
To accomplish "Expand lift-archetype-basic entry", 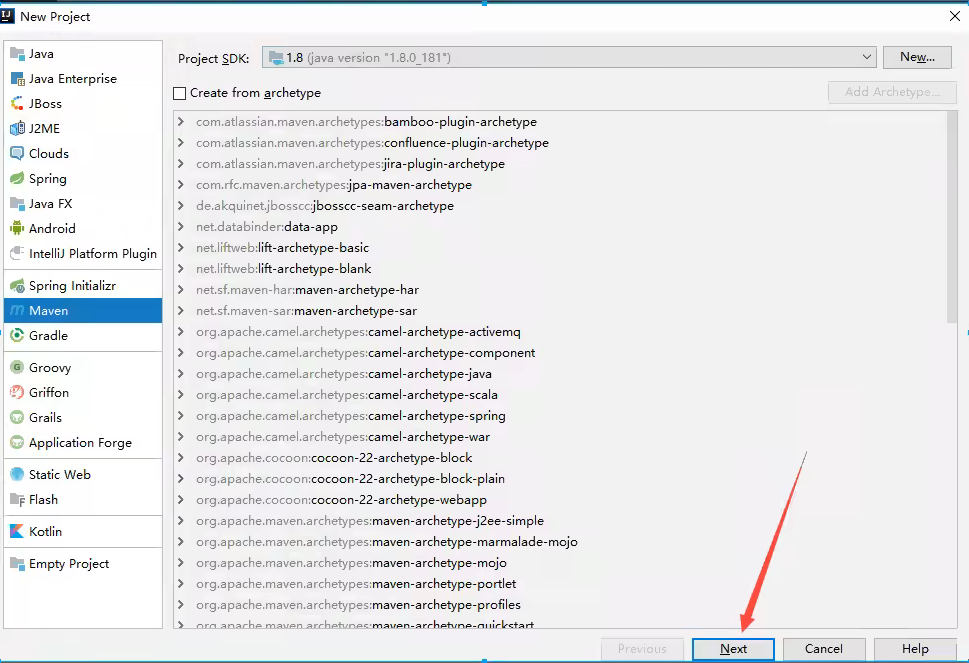I will 181,248.
